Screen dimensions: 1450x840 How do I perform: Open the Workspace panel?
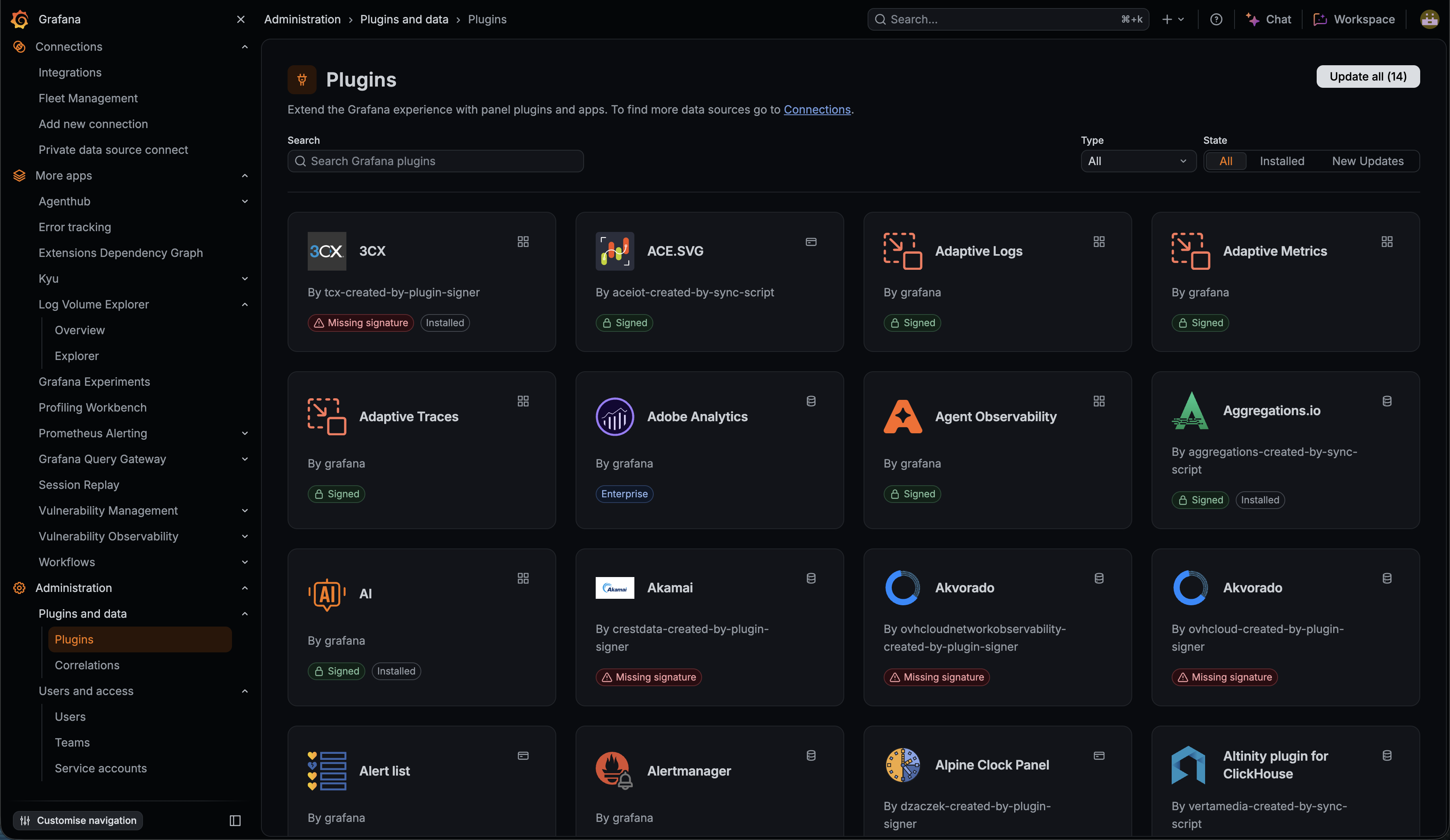(x=1354, y=20)
